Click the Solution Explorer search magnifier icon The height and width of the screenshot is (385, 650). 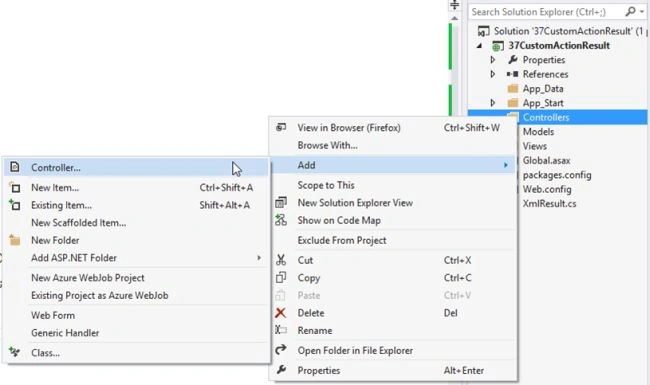tap(630, 12)
